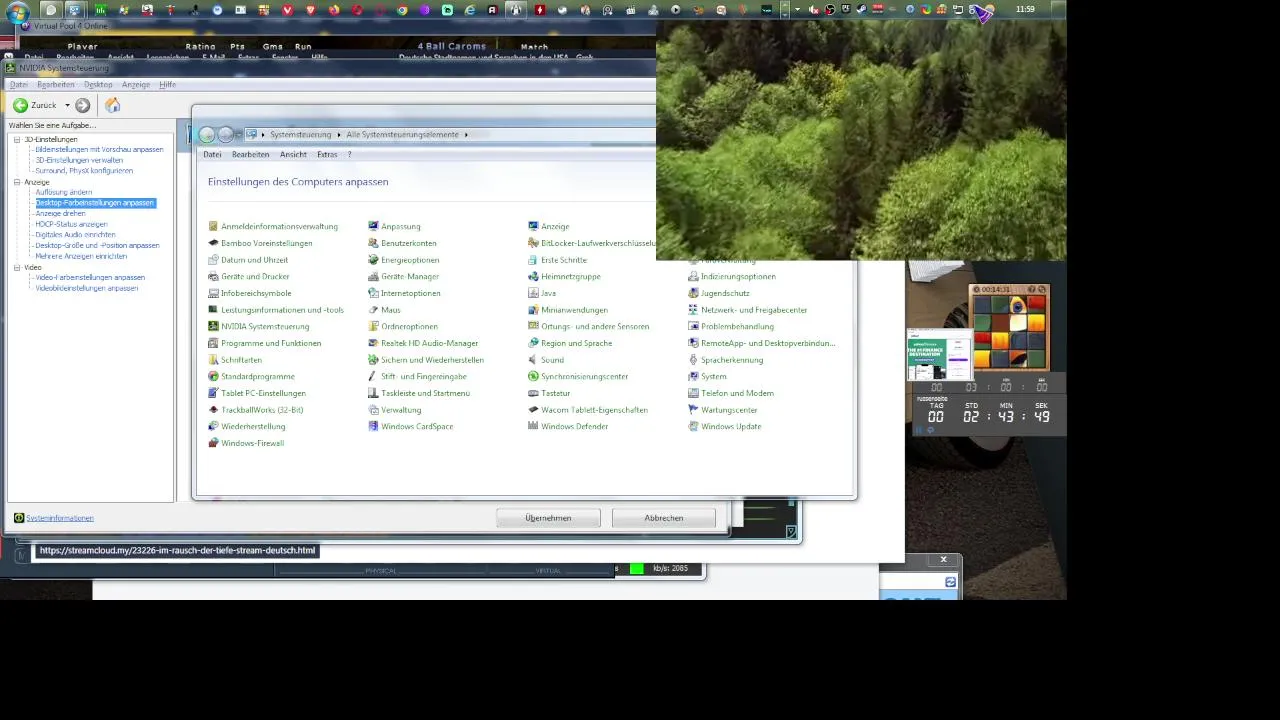Click the Jugendschutz icon
1280x720 pixels.
(x=693, y=293)
